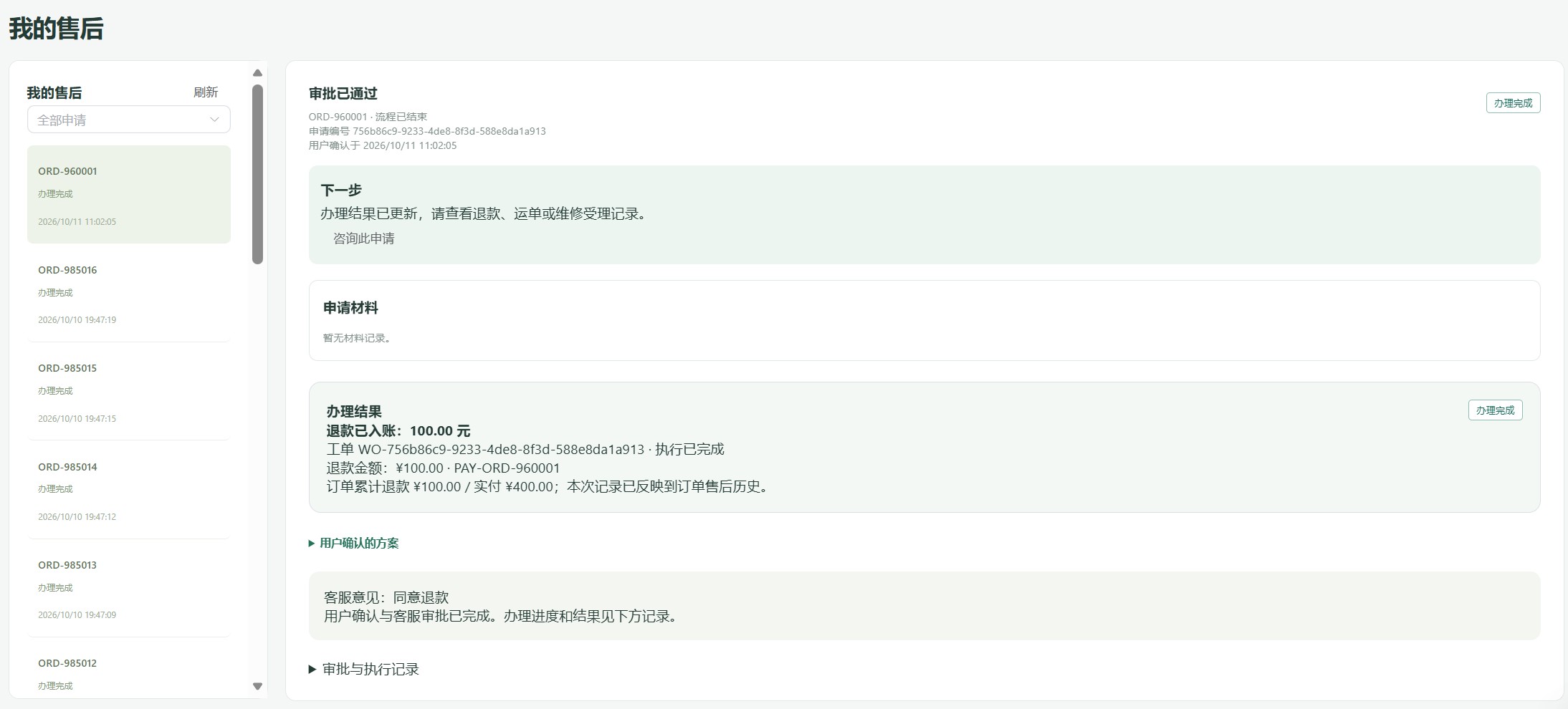Select order ORD-985016 in the list

click(x=129, y=294)
